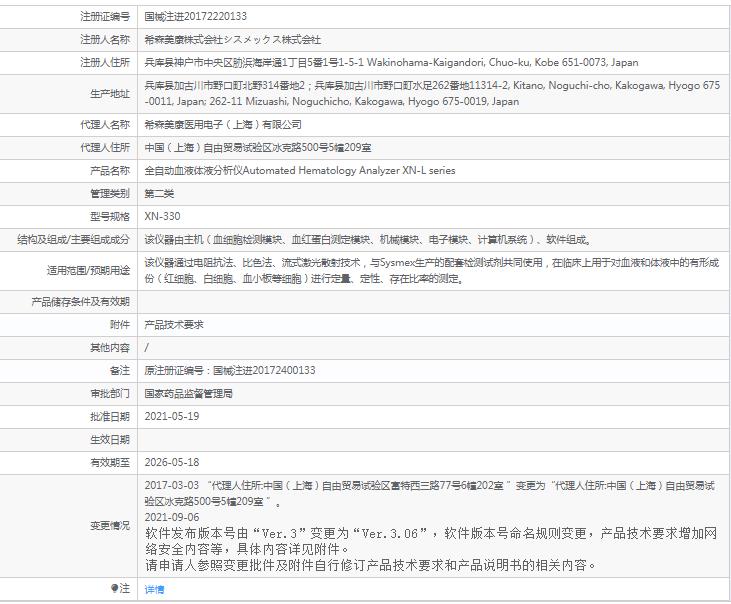Select agent name 希森美康医用电子（上海）有限公司
The width and height of the screenshot is (731, 604).
coord(223,124)
